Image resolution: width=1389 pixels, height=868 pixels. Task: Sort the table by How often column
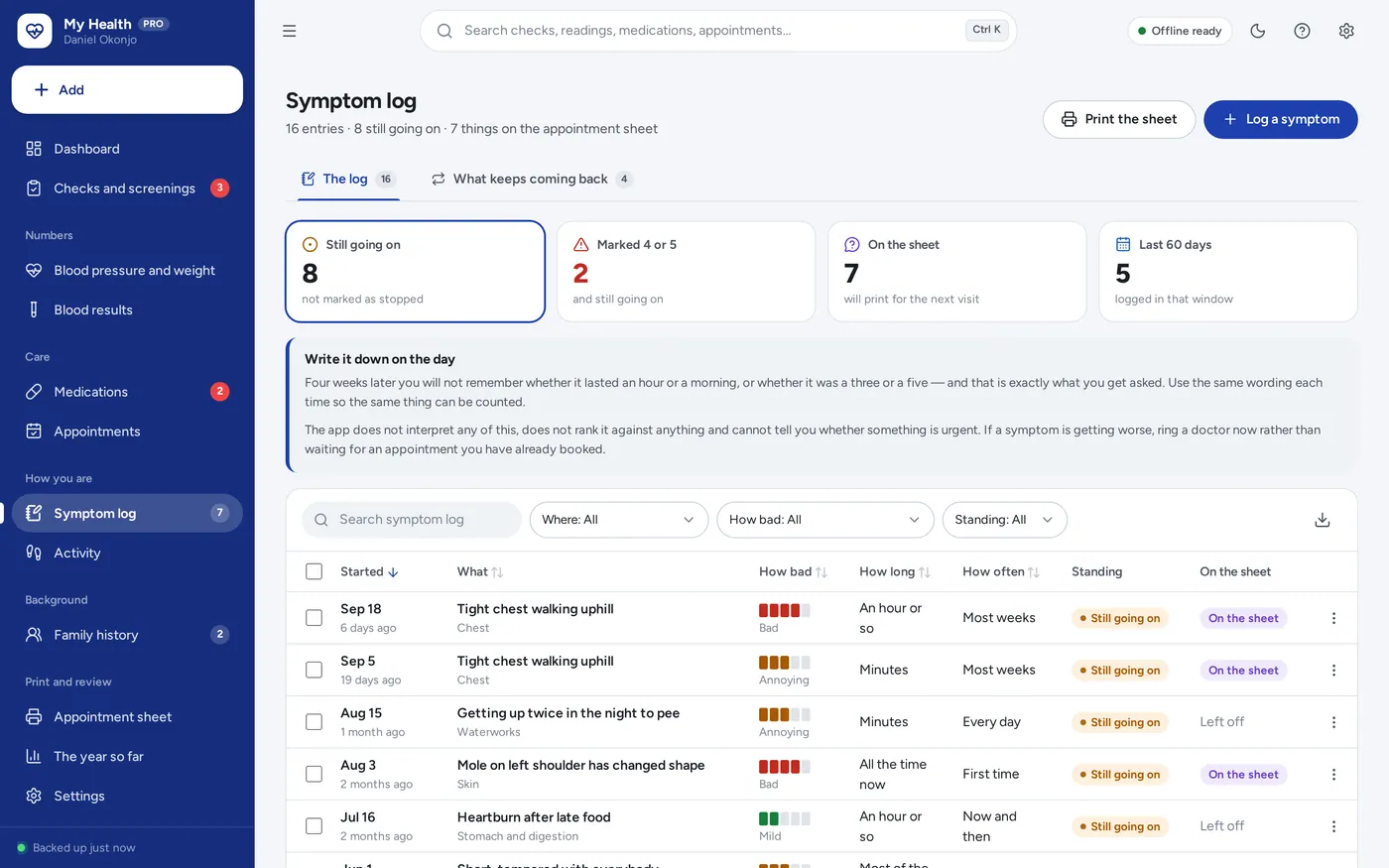coord(1001,571)
